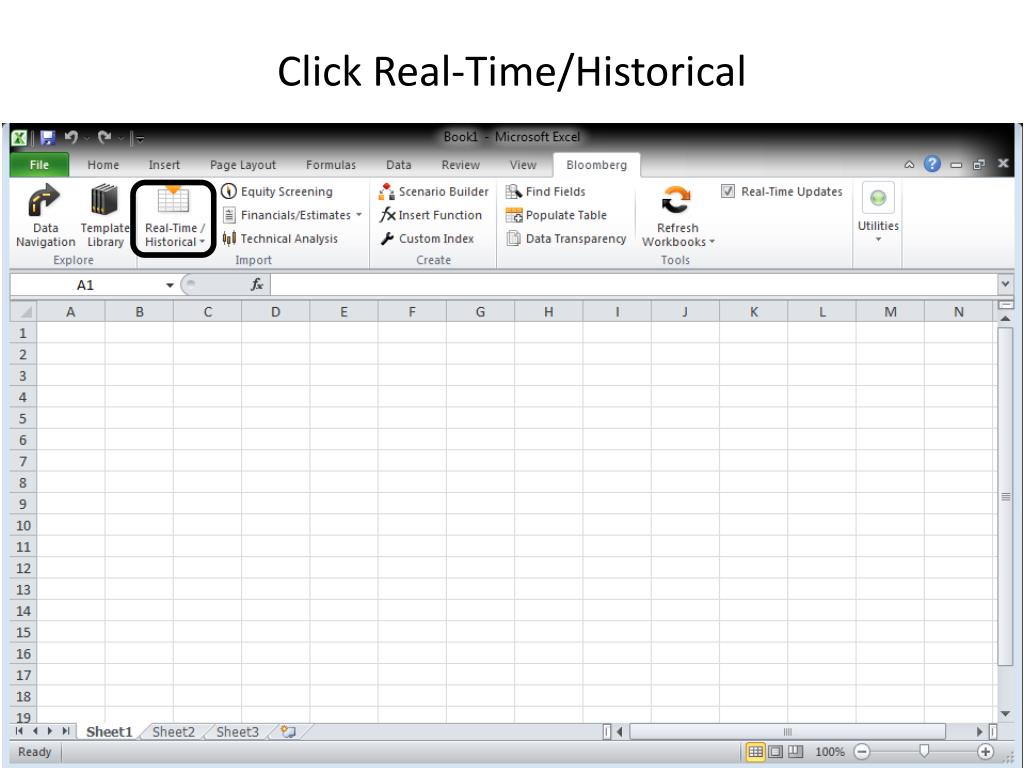Open the File tab

point(39,165)
